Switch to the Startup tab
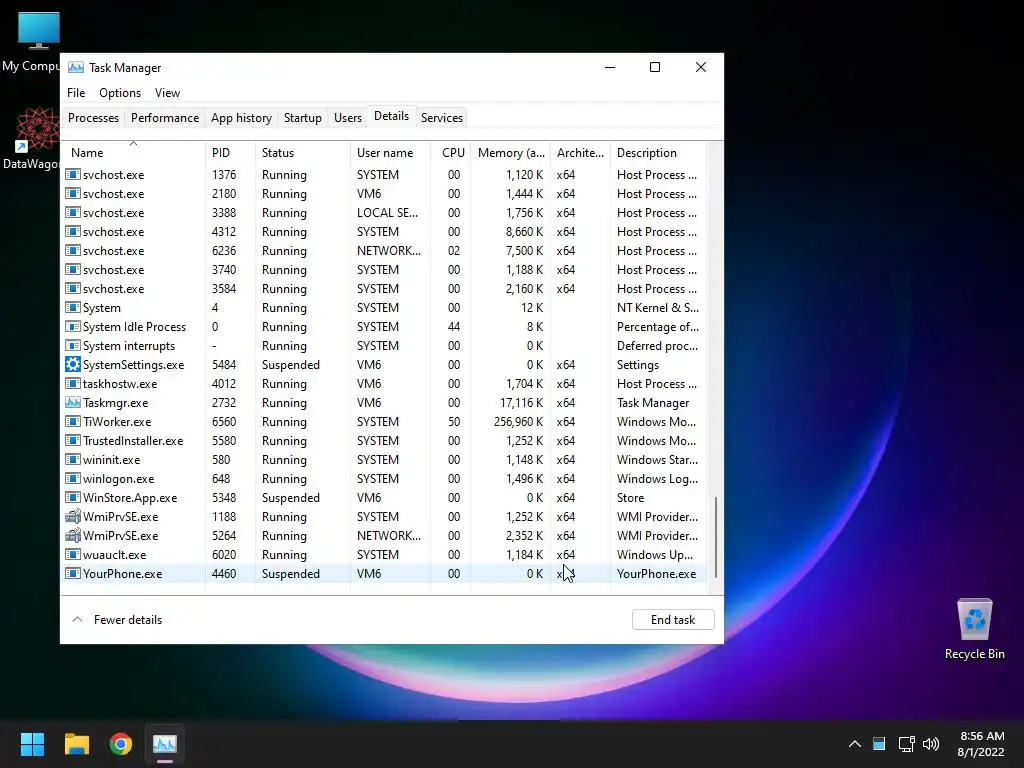The width and height of the screenshot is (1024, 768). [302, 118]
